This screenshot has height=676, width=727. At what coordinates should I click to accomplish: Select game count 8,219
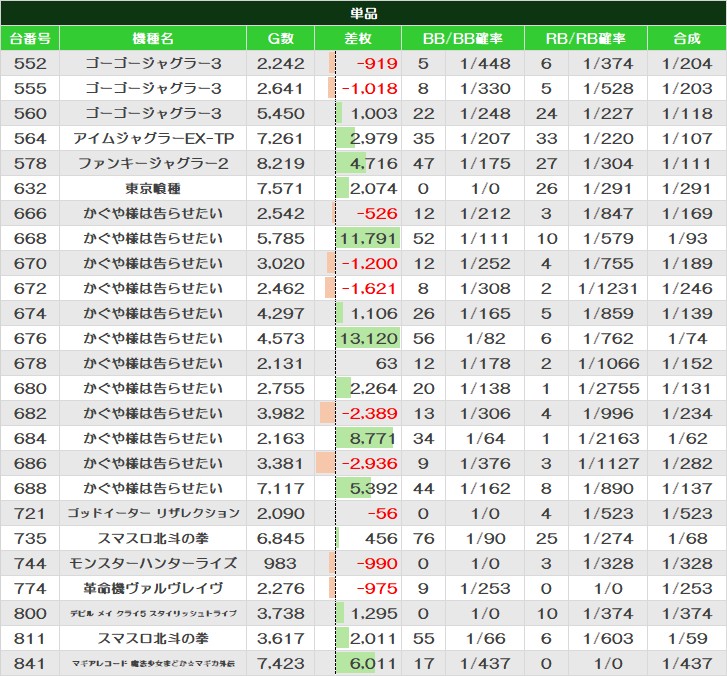pyautogui.click(x=281, y=164)
